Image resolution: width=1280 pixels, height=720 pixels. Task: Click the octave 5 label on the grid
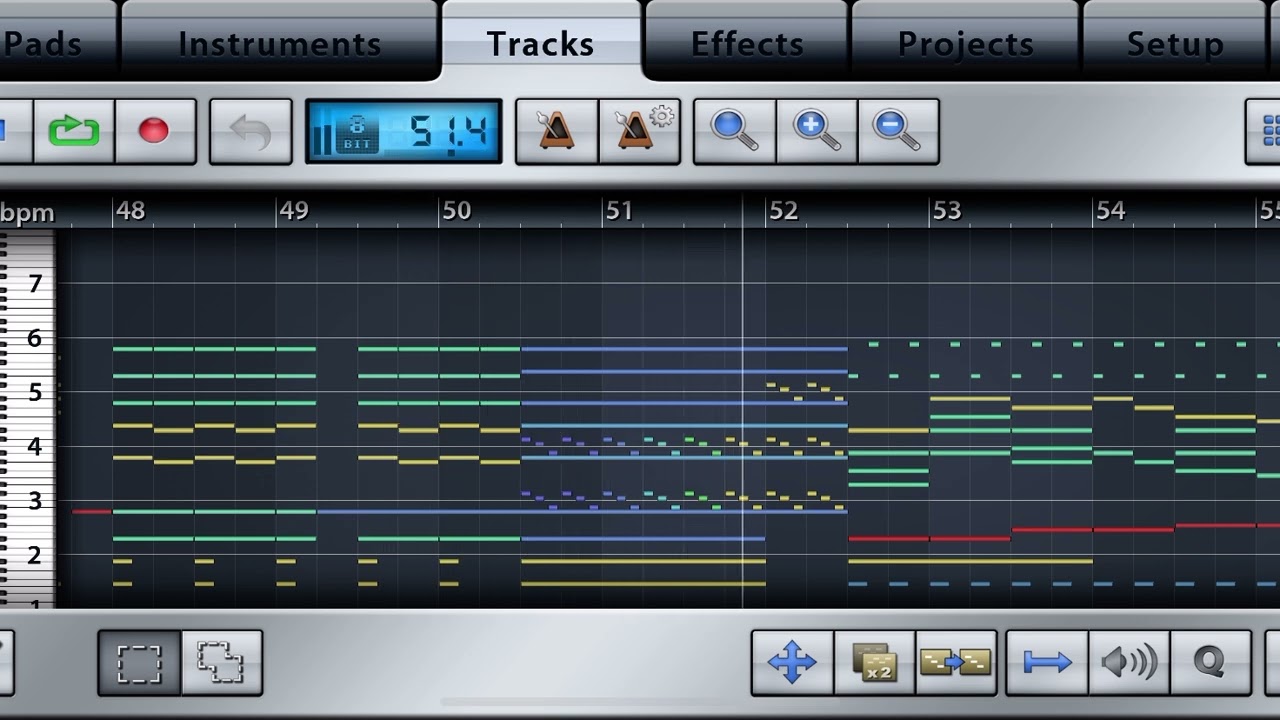click(36, 393)
